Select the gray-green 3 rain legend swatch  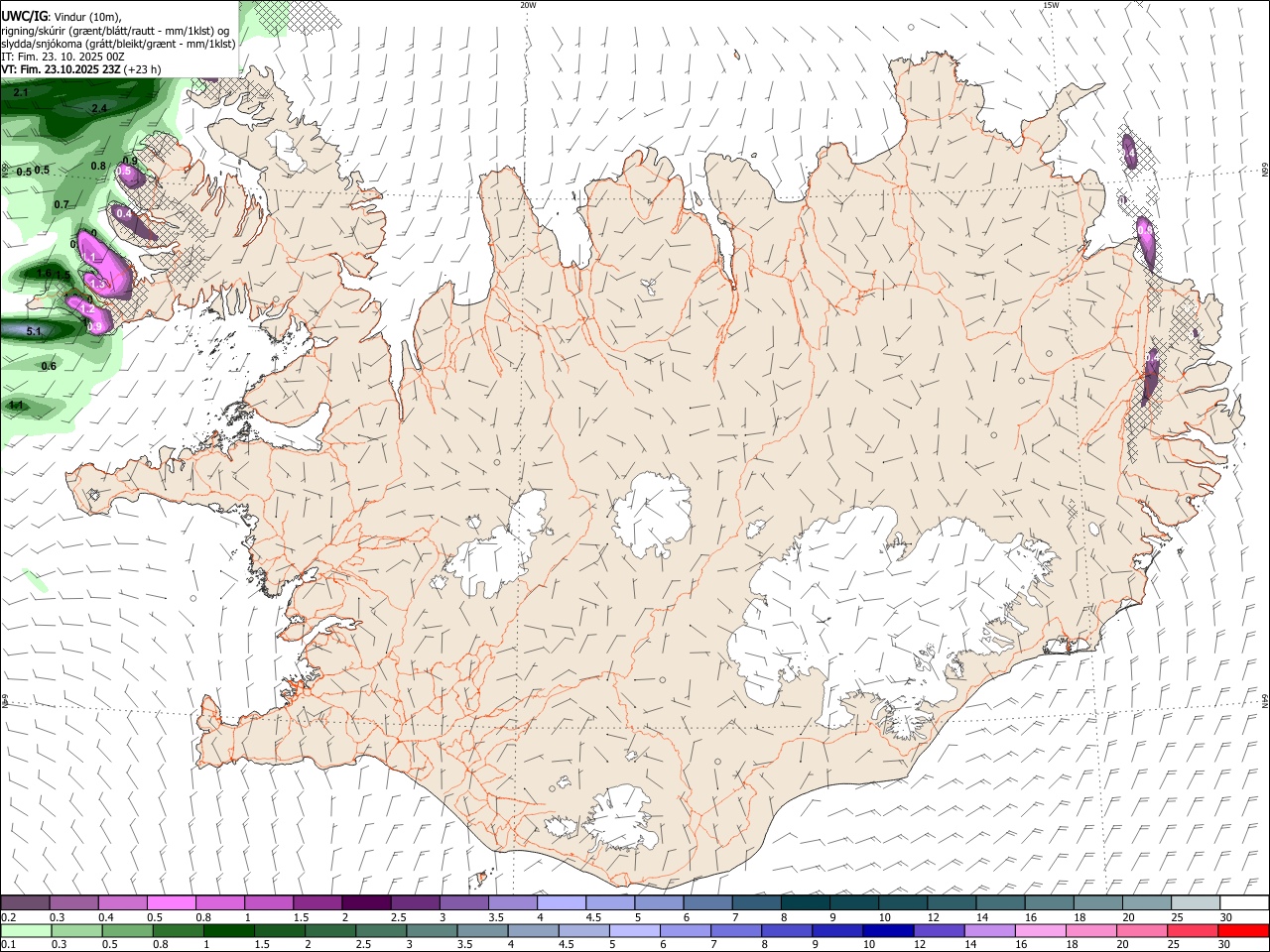pyautogui.click(x=432, y=931)
